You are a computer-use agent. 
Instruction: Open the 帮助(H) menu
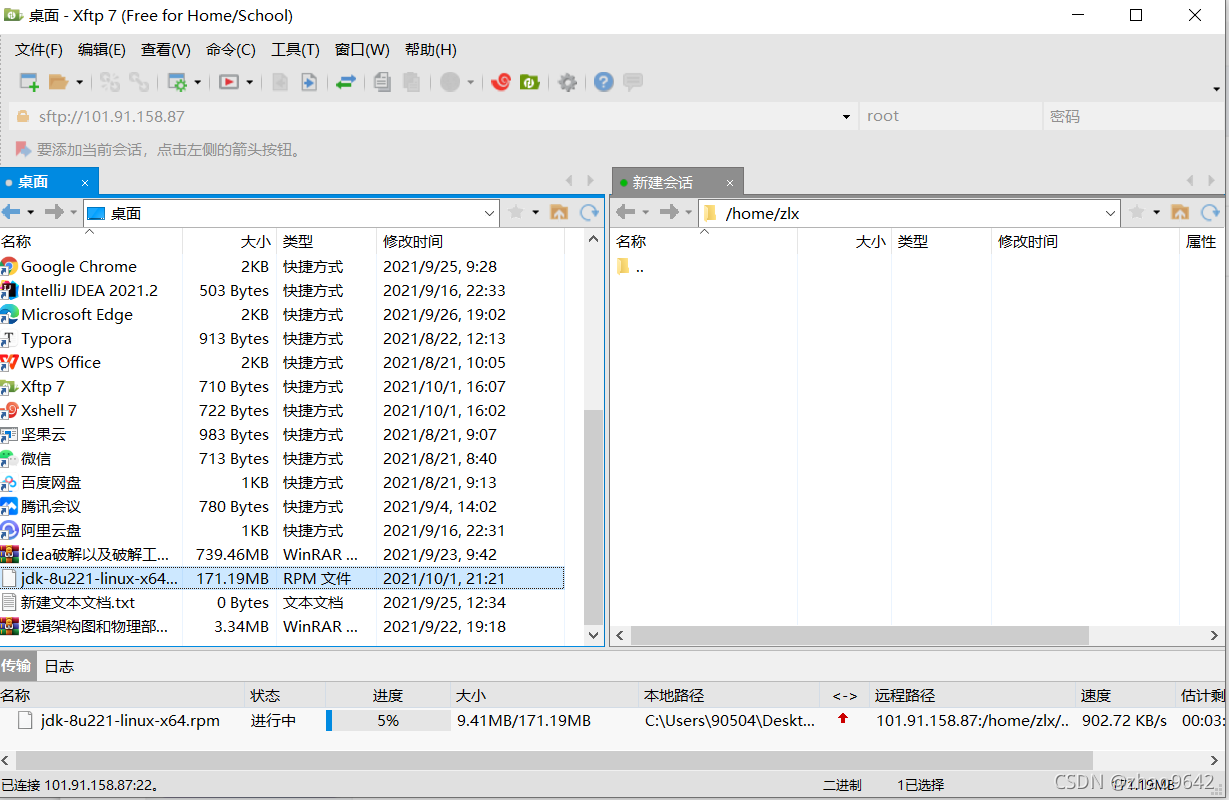click(431, 50)
